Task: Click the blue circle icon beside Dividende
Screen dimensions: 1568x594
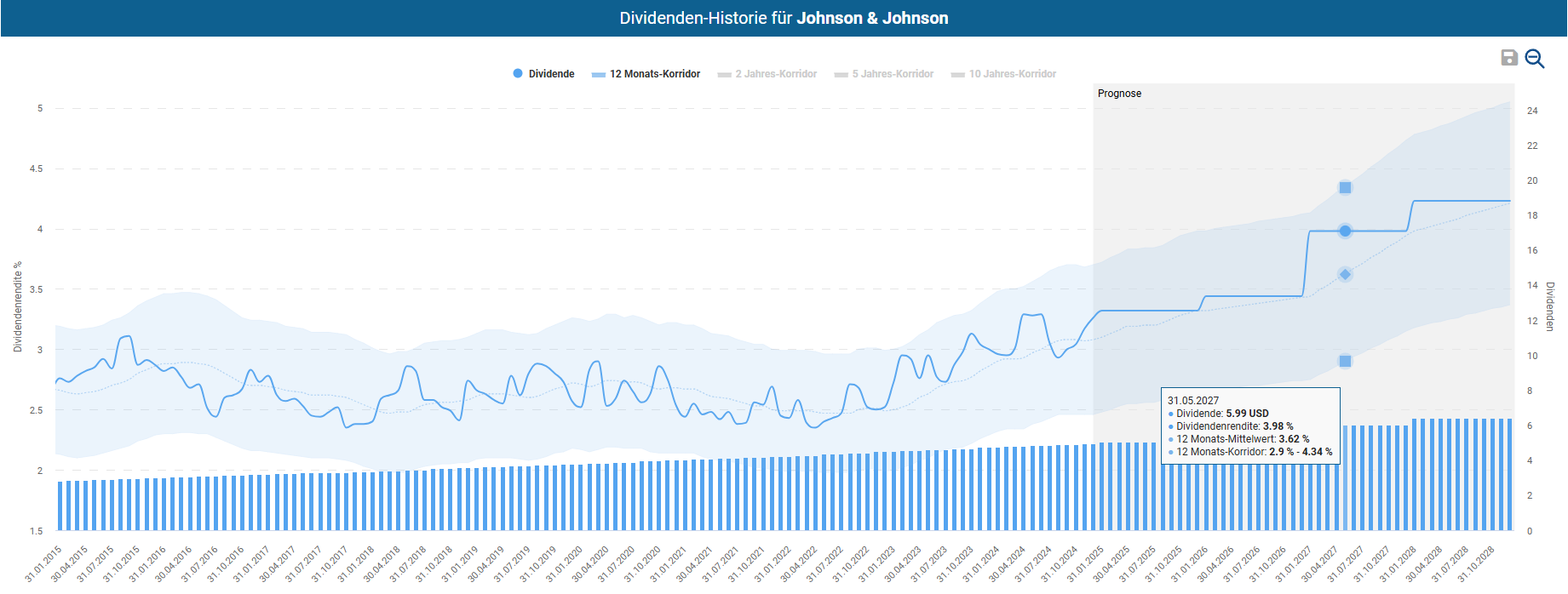Action: click(x=518, y=74)
